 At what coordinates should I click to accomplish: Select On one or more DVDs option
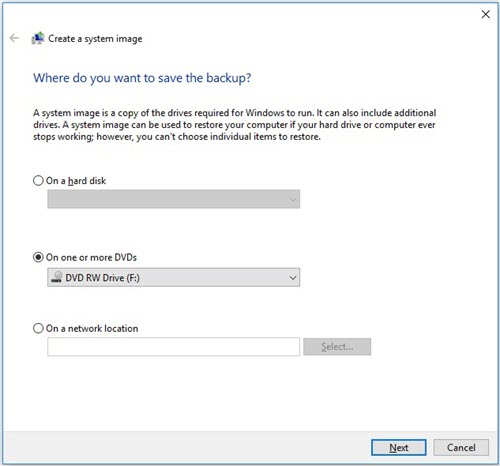(x=38, y=257)
